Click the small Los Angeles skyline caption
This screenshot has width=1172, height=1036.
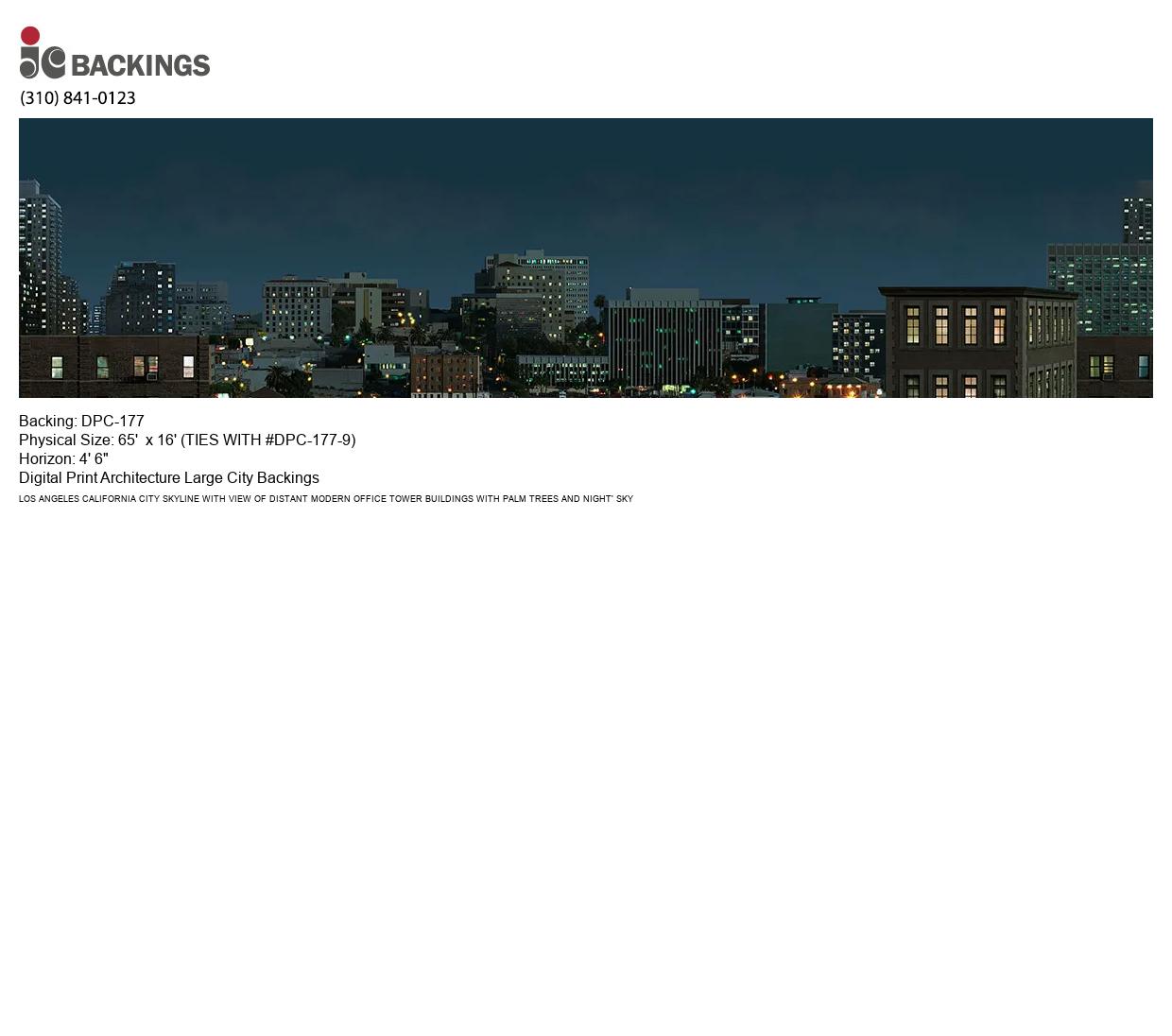coord(325,499)
